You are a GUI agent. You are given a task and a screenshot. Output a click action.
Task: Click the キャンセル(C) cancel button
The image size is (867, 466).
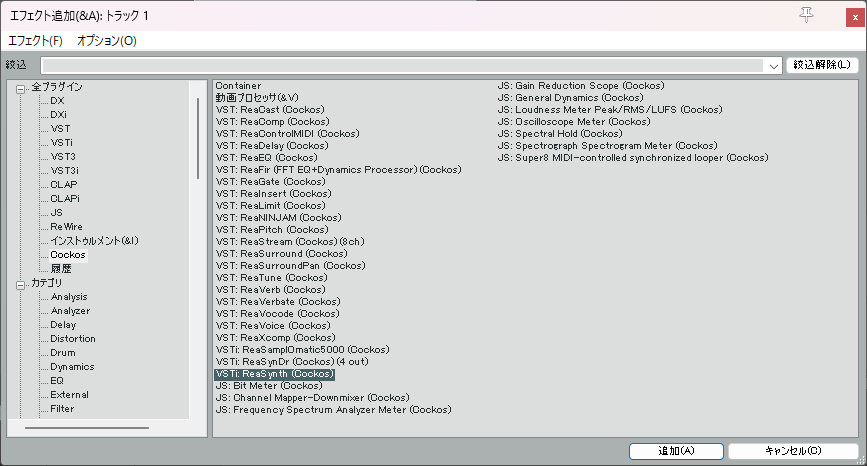click(x=793, y=451)
